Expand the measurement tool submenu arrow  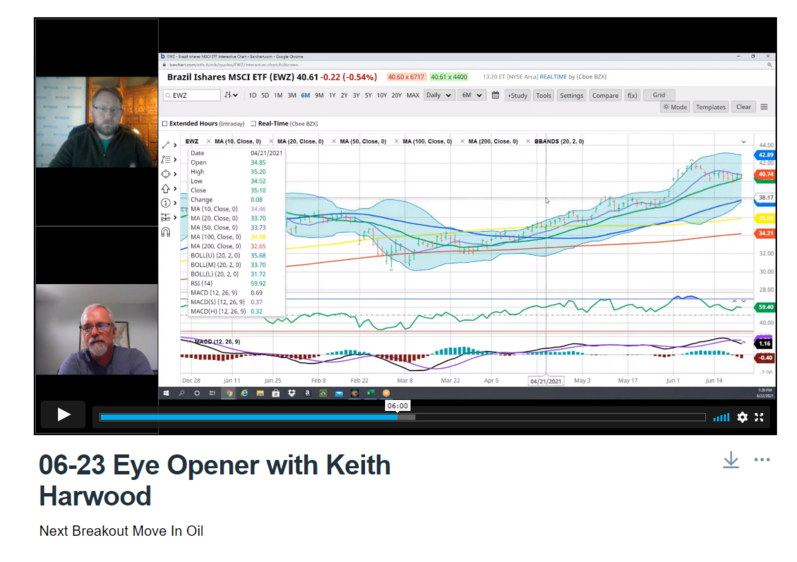pos(175,217)
